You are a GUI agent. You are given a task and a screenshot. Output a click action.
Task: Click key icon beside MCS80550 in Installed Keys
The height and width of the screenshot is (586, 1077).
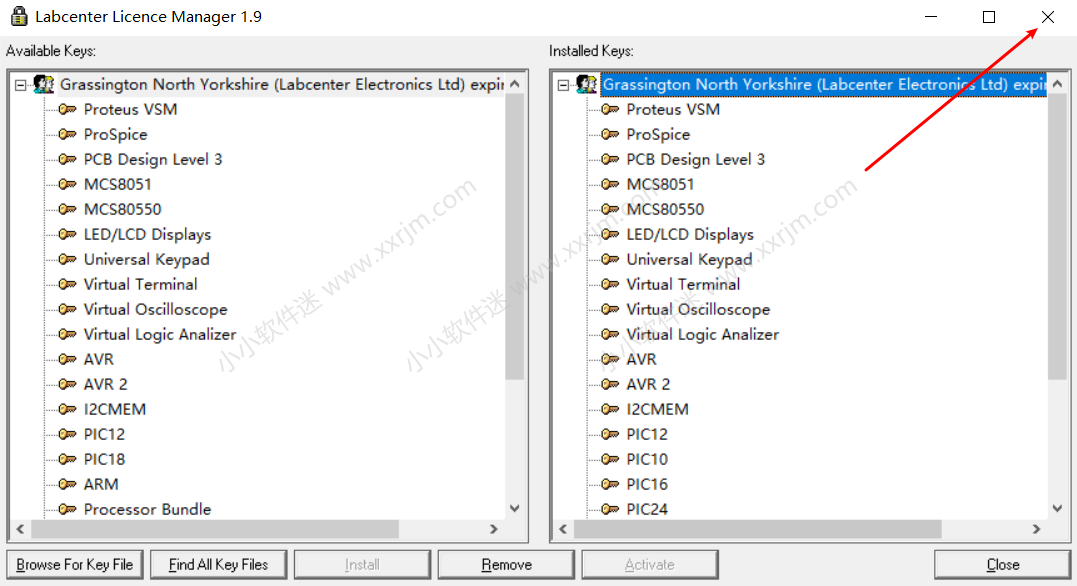(x=610, y=209)
